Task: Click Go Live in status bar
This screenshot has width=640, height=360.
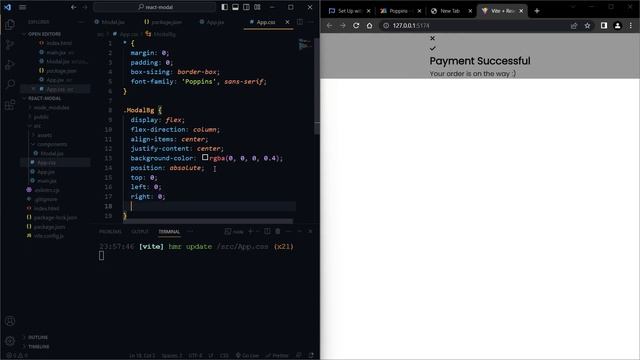Action: (247, 356)
